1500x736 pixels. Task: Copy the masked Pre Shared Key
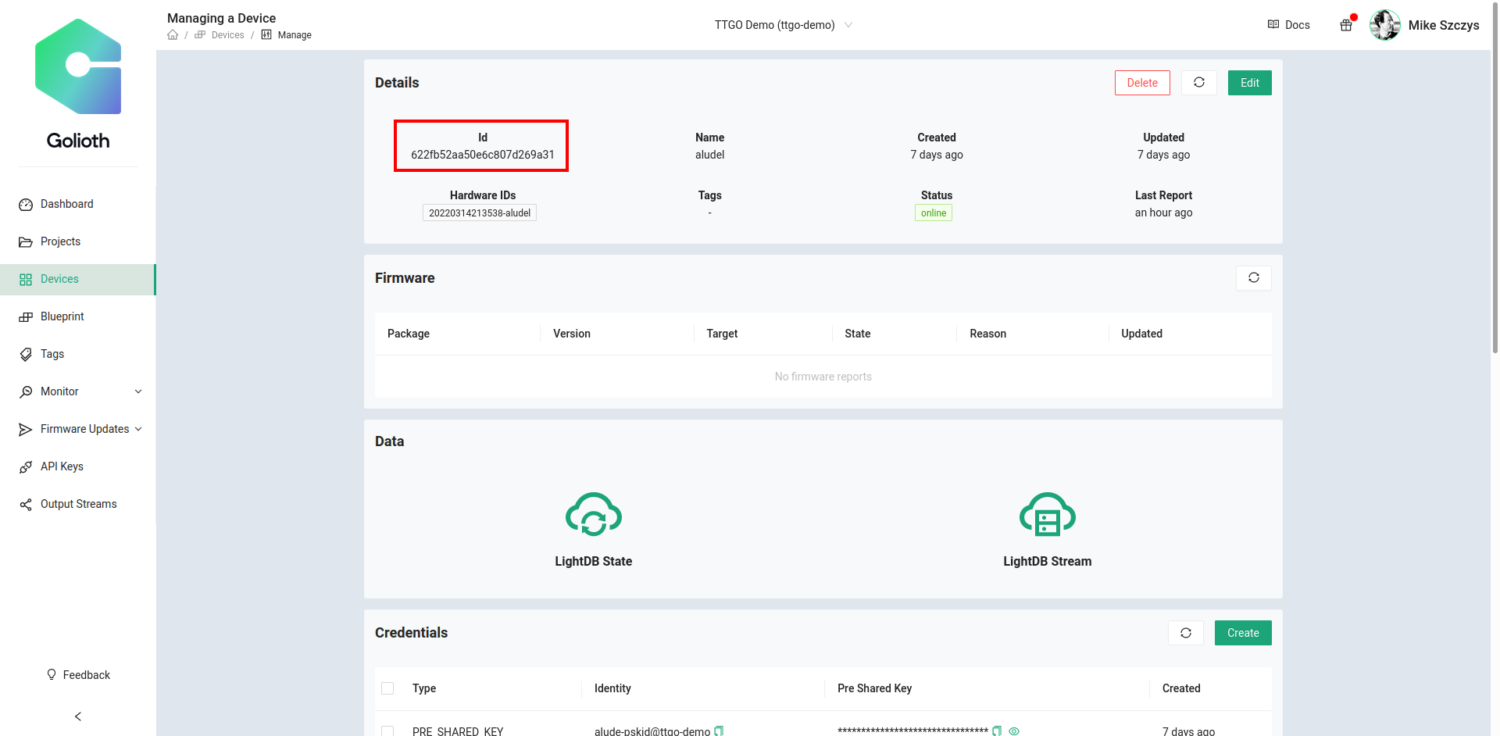(995, 730)
